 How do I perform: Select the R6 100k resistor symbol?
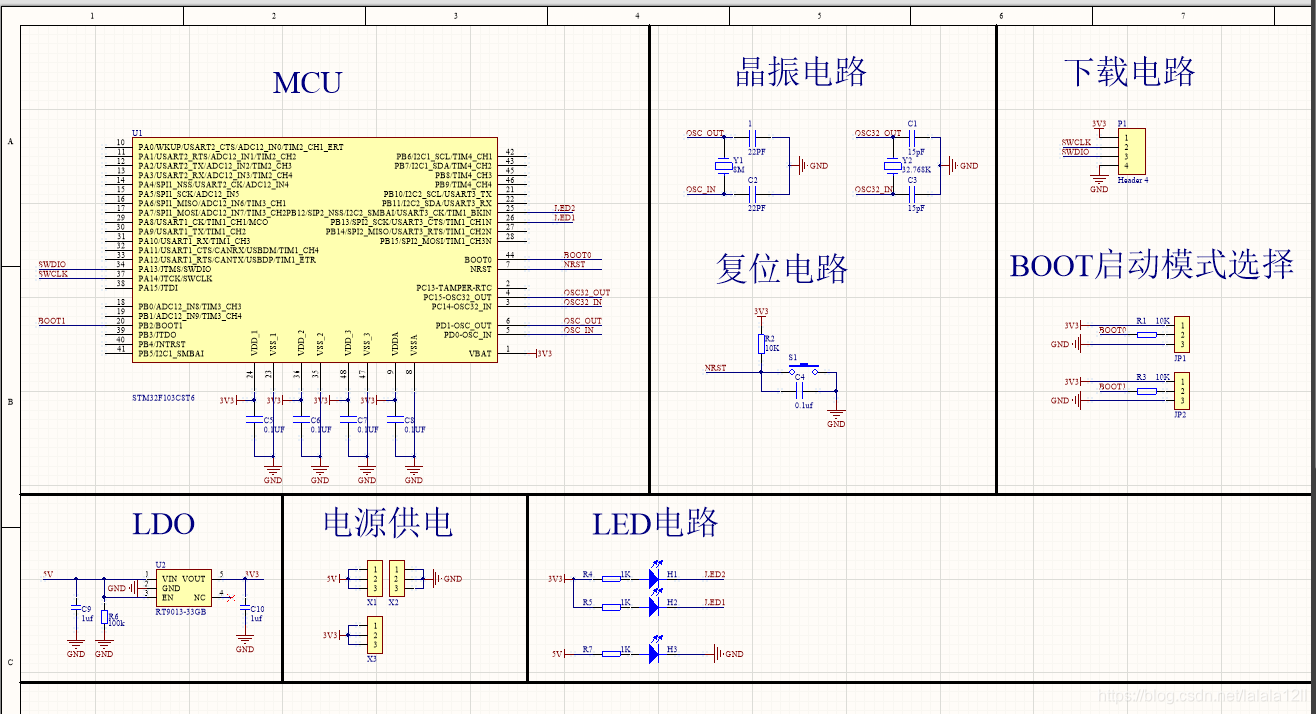[104, 618]
